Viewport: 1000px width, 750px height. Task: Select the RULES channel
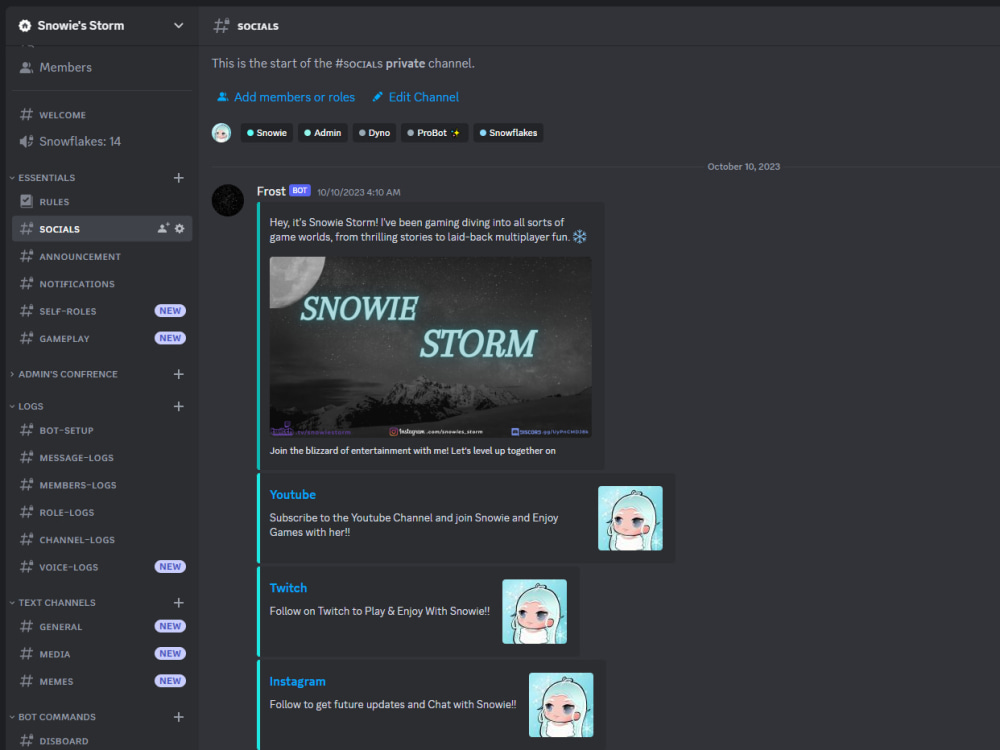(x=54, y=201)
